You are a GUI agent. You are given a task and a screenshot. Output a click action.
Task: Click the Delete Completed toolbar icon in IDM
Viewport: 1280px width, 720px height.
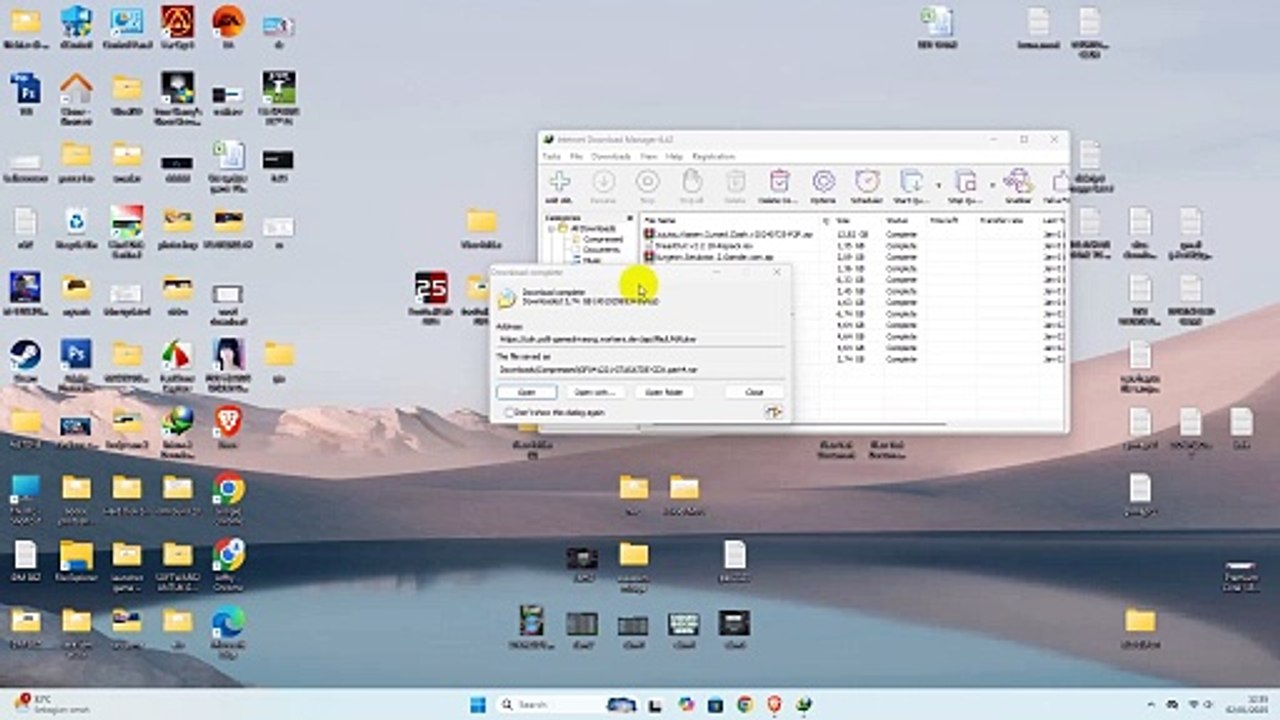(x=779, y=181)
